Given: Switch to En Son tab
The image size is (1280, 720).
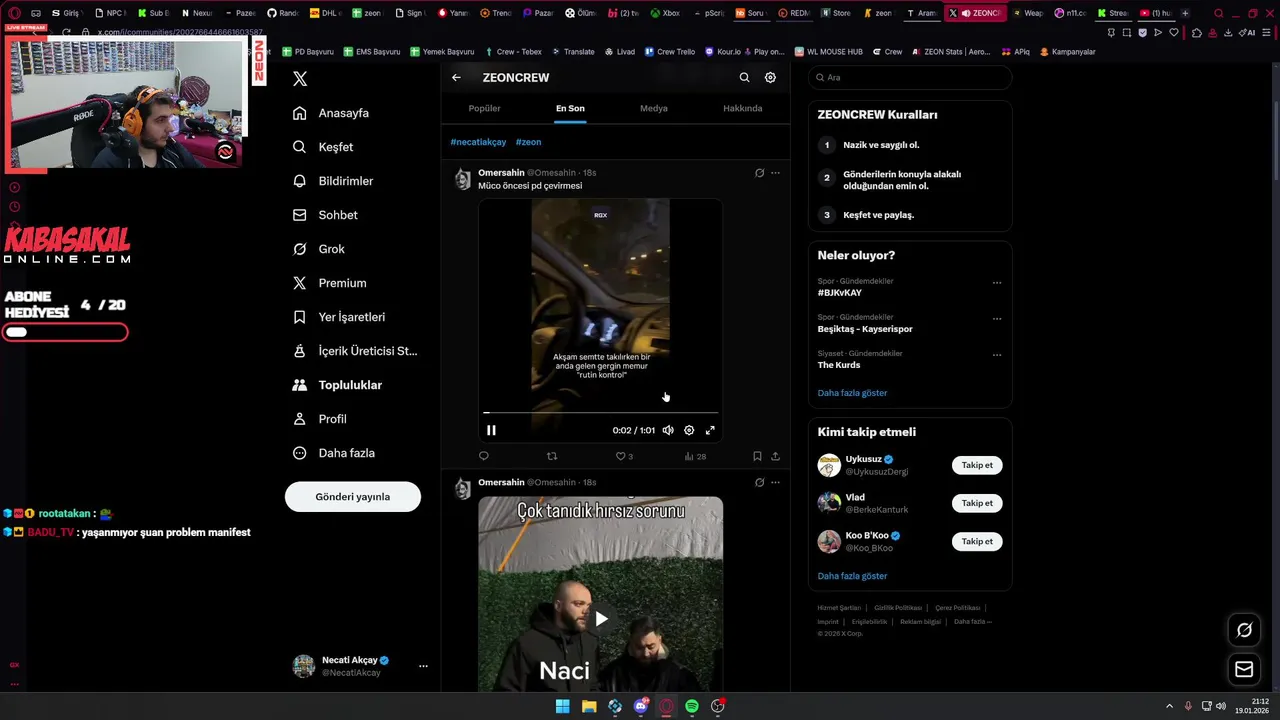Looking at the screenshot, I should [x=570, y=108].
